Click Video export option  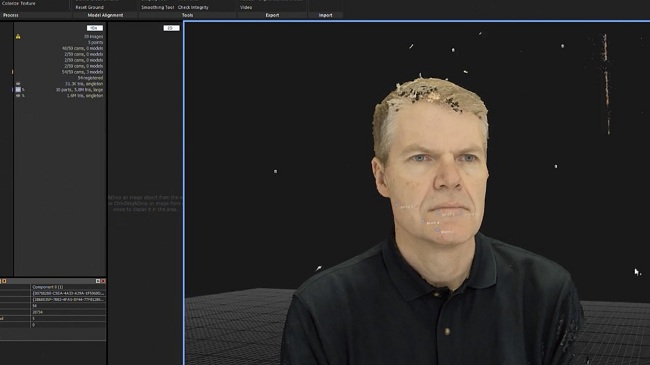pos(246,7)
